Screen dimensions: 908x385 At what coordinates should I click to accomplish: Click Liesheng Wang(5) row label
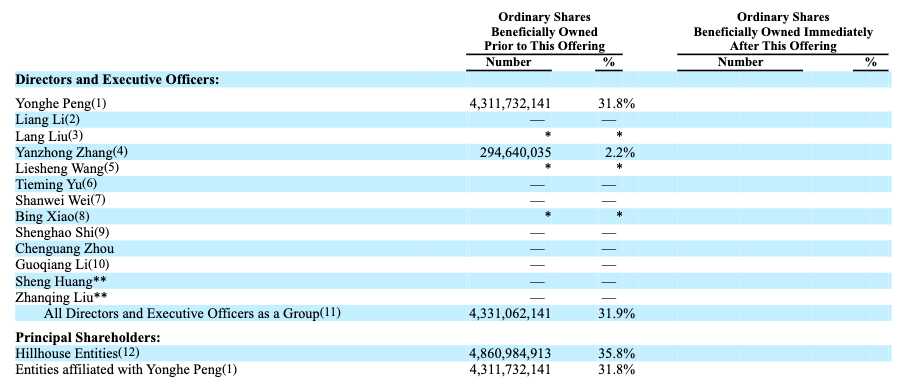click(x=67, y=168)
